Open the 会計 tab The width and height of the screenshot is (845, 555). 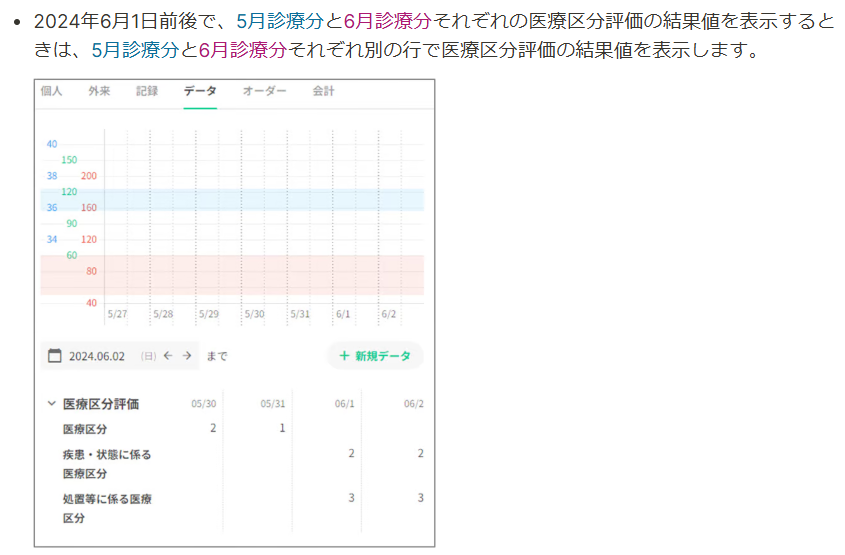tap(323, 91)
